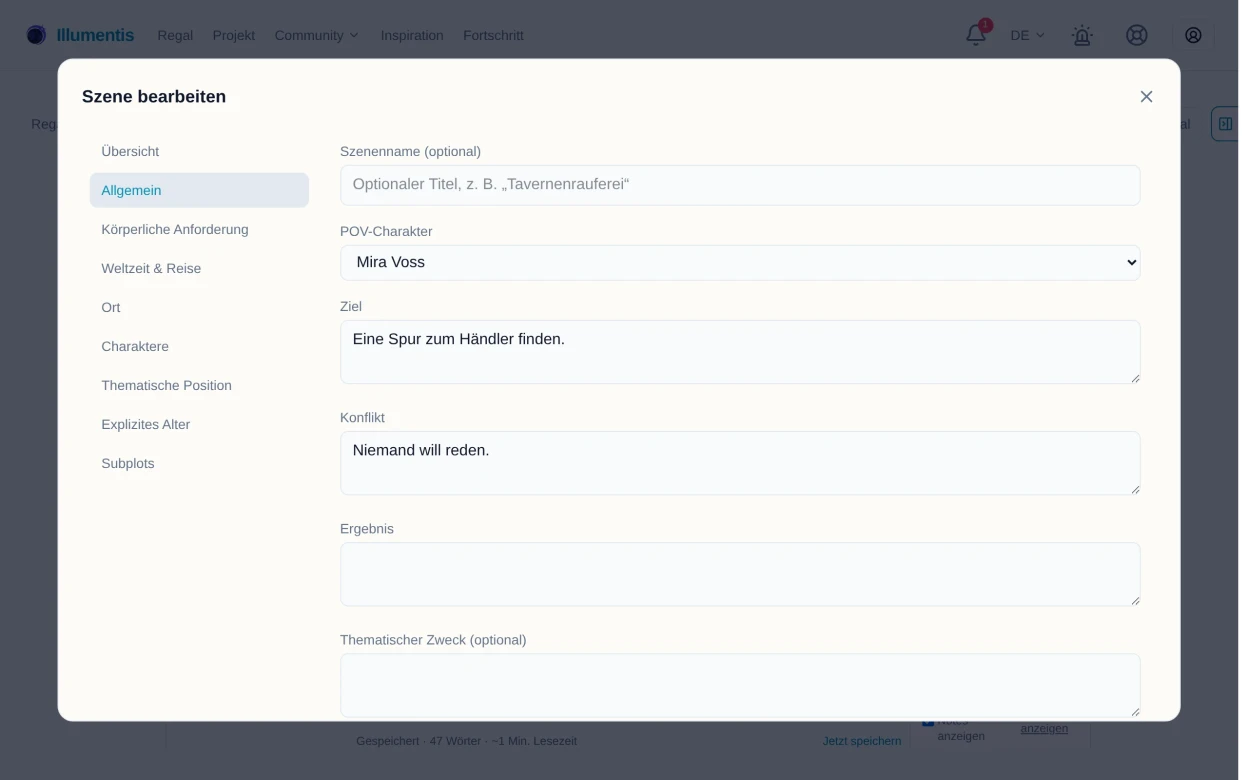Open the lifebuoy help icon
The image size is (1248, 780).
(1137, 35)
